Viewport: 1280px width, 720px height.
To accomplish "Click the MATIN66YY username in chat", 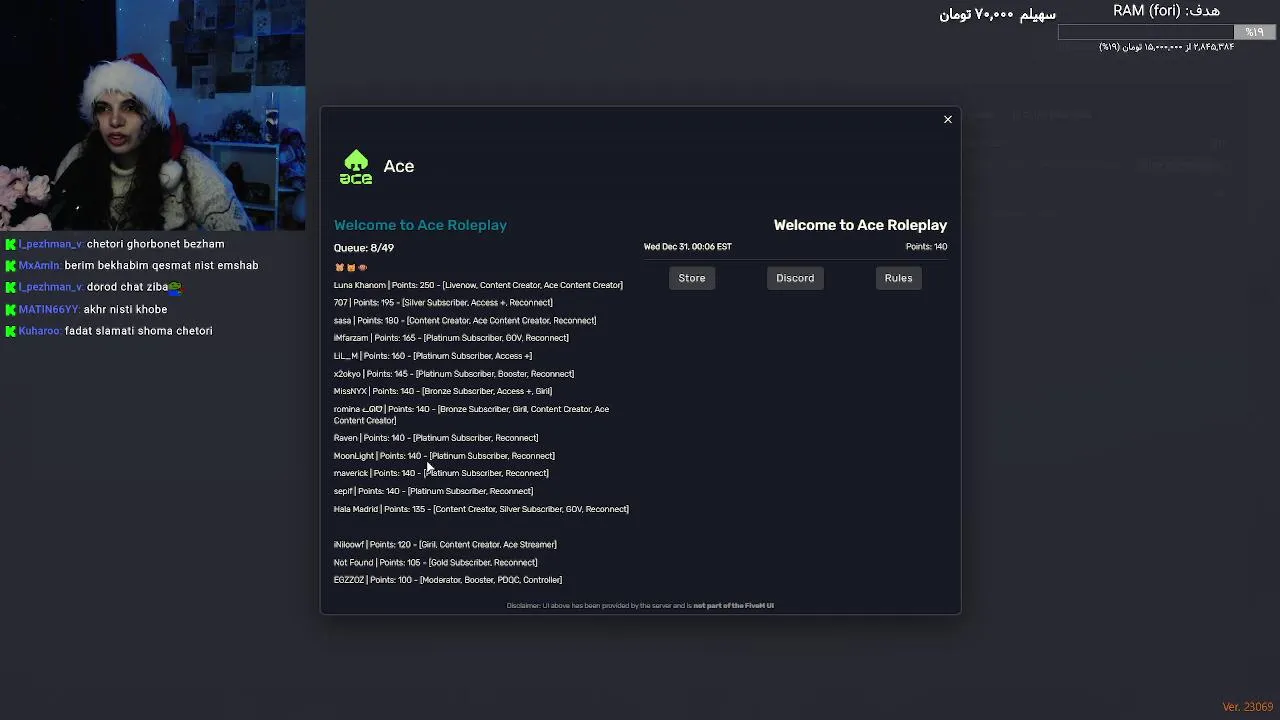I will click(x=48, y=310).
